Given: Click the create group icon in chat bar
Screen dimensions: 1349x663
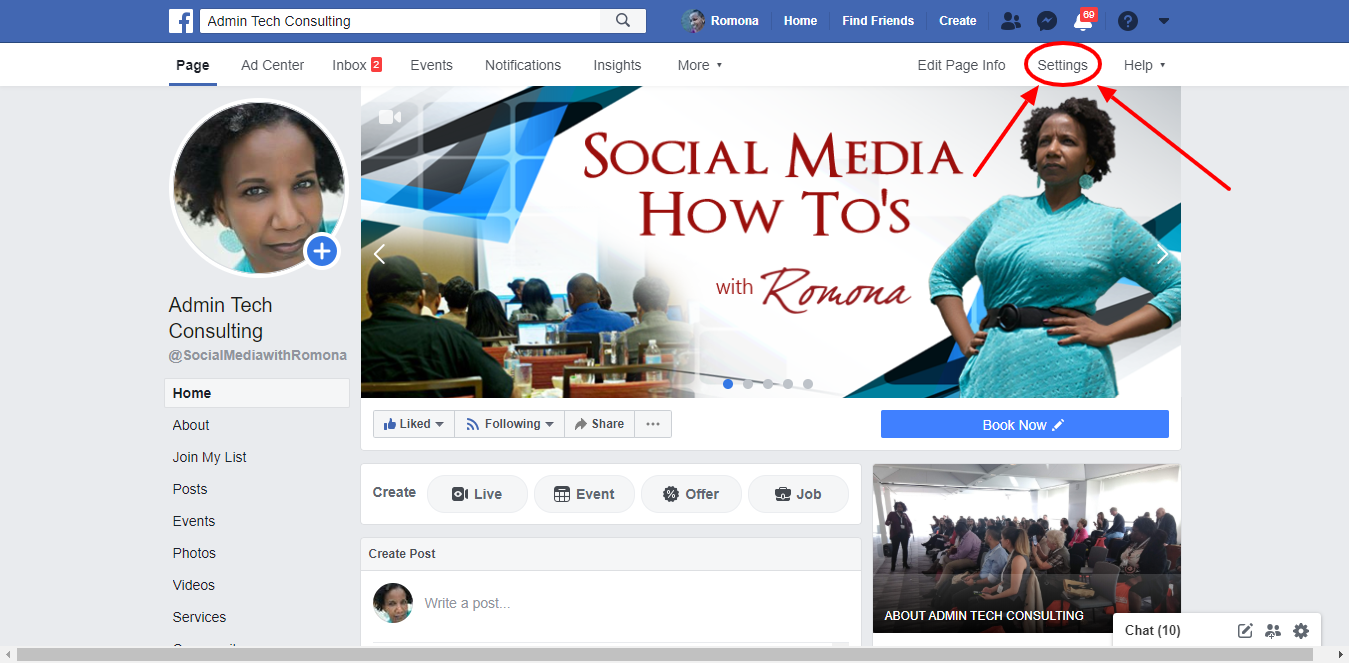Looking at the screenshot, I should [x=1273, y=630].
